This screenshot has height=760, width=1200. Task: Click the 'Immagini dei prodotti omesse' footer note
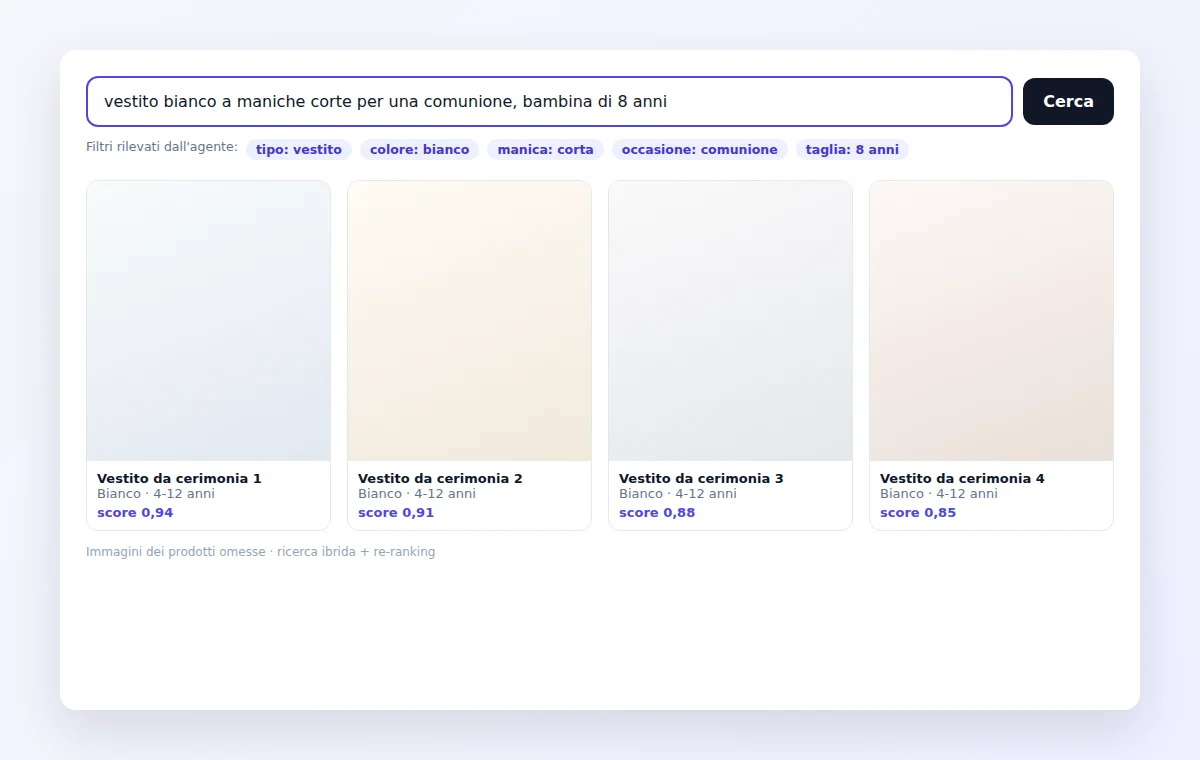[x=176, y=552]
